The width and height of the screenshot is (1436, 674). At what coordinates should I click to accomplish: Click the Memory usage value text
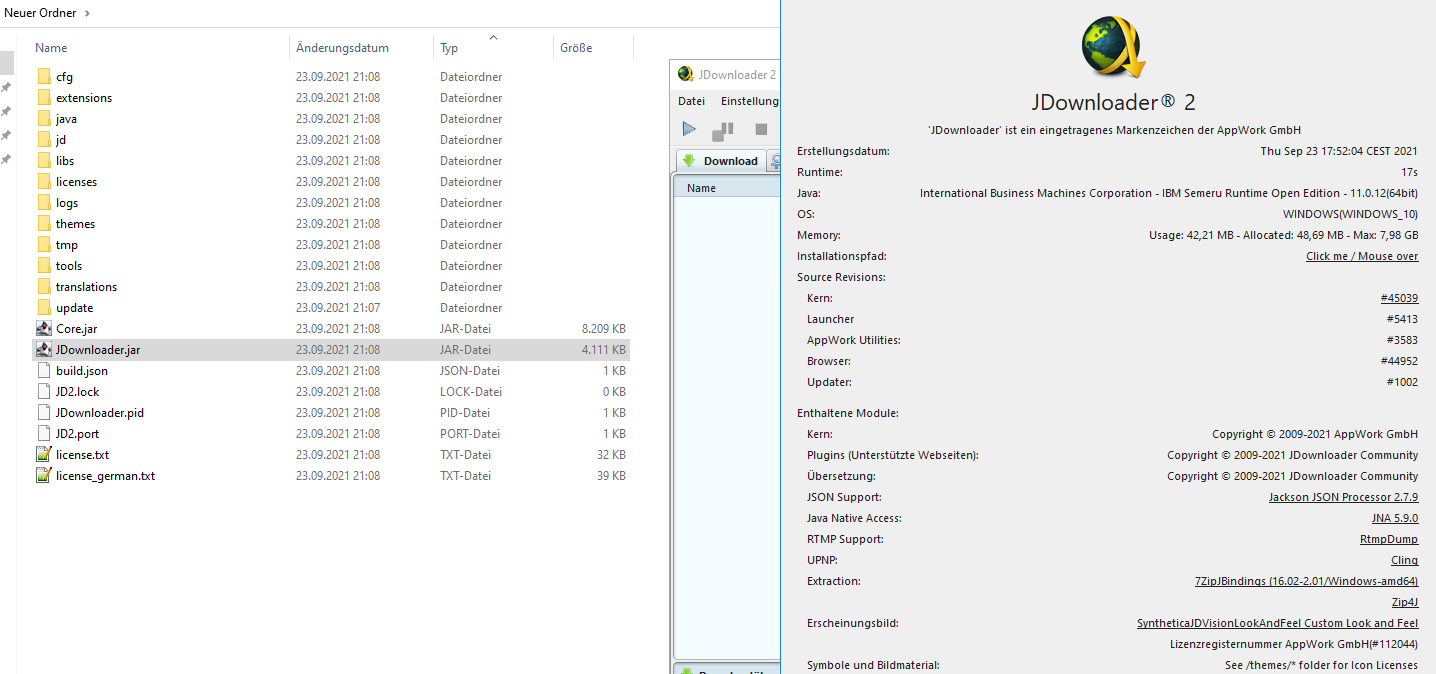pos(1284,236)
